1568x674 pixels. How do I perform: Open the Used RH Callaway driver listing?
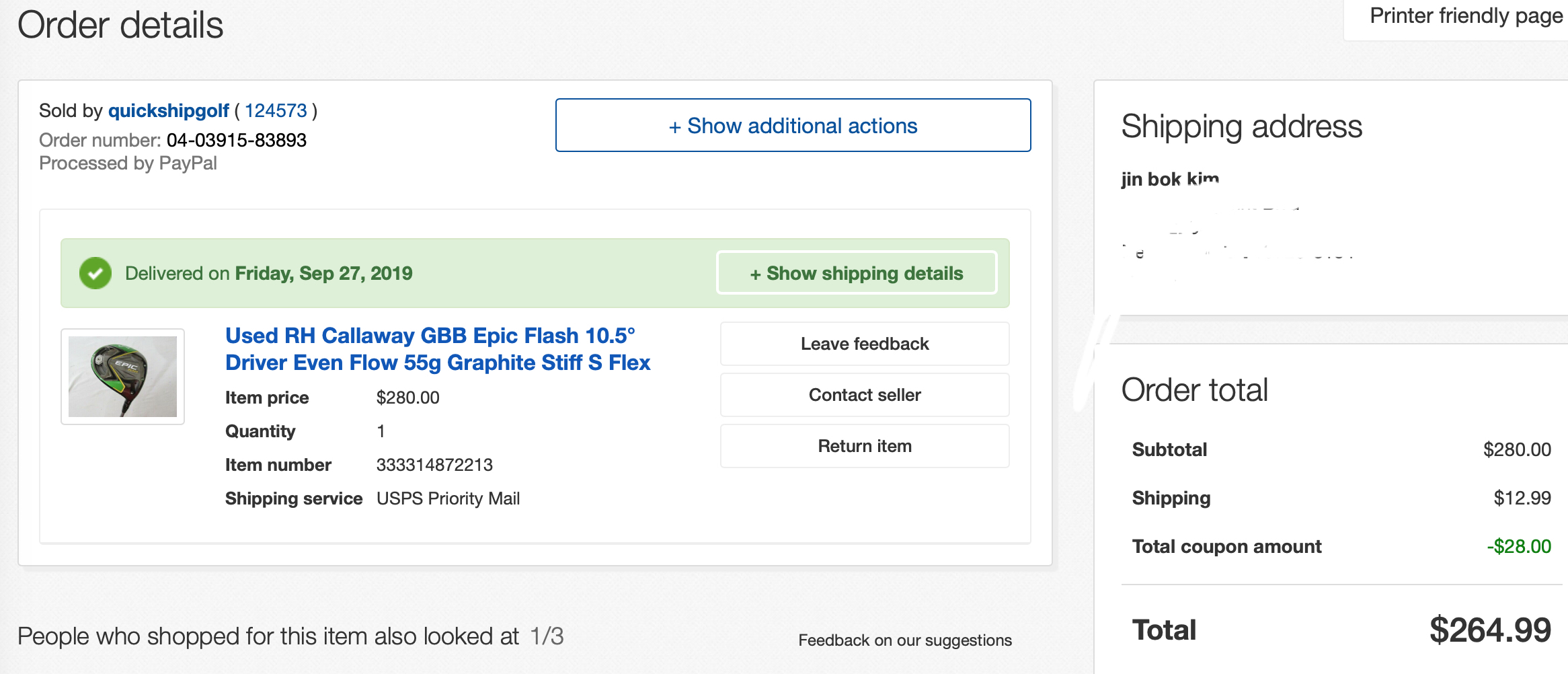point(437,349)
